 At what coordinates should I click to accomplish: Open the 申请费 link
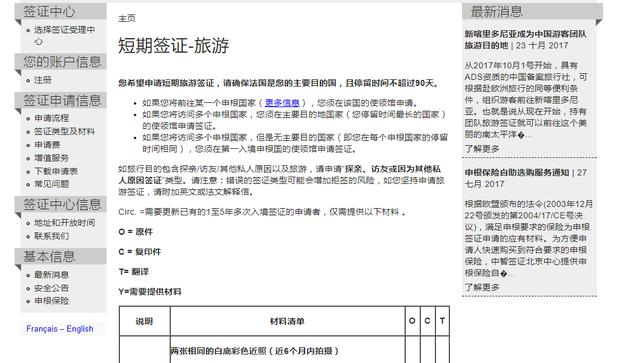click(x=47, y=145)
